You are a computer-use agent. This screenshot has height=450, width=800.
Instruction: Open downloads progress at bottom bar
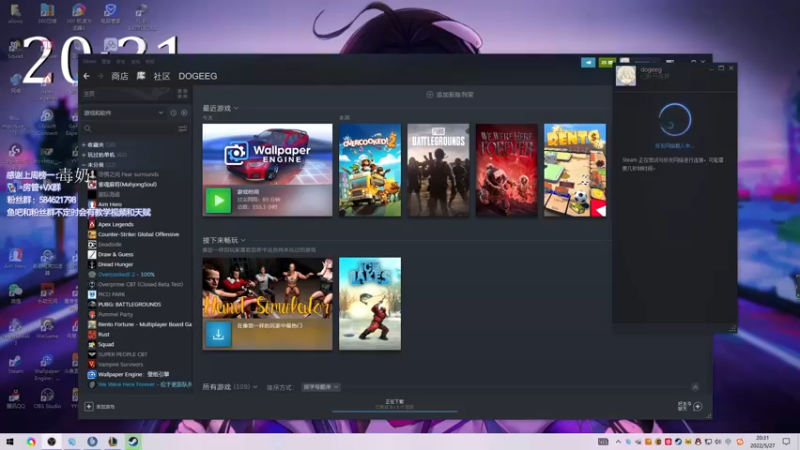(x=394, y=405)
